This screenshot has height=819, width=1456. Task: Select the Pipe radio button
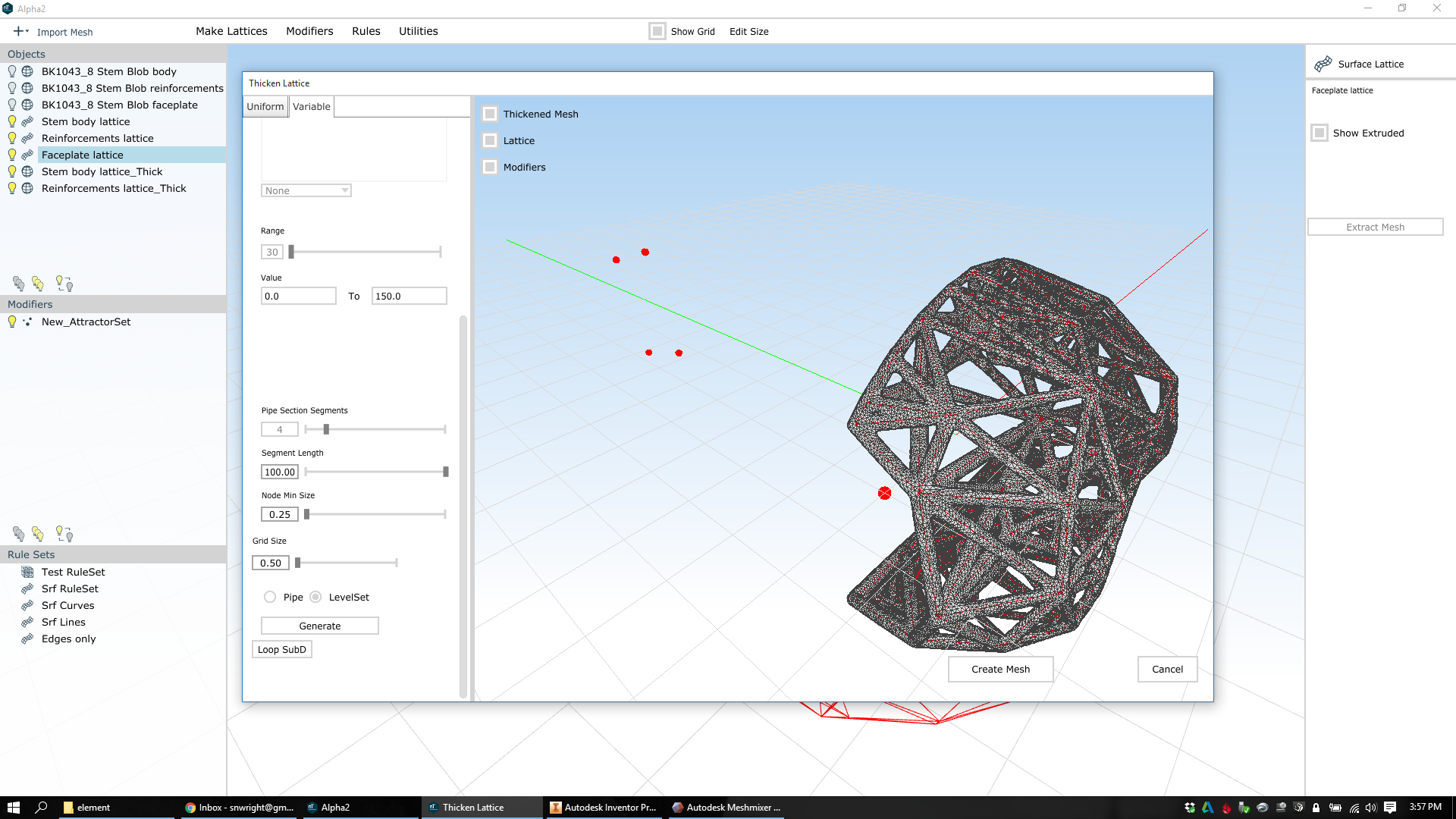coord(270,597)
